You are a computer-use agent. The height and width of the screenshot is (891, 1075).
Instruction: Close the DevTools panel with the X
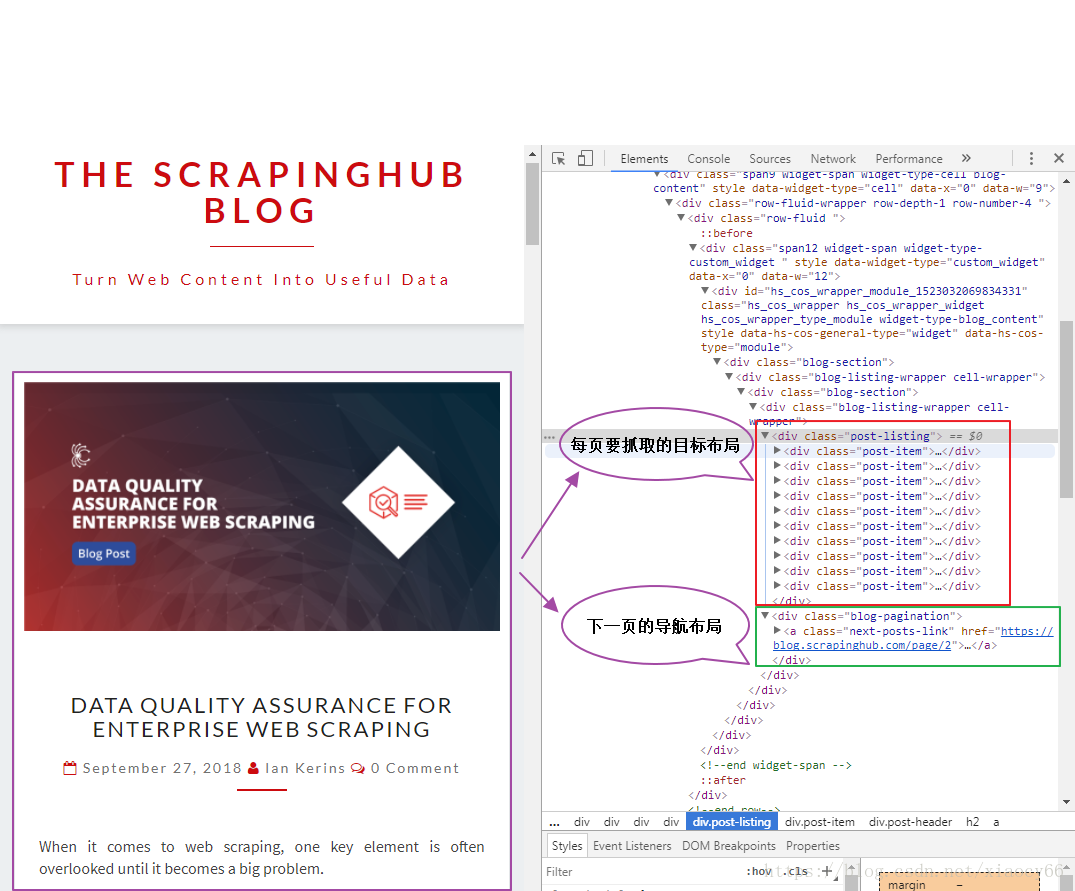1059,158
